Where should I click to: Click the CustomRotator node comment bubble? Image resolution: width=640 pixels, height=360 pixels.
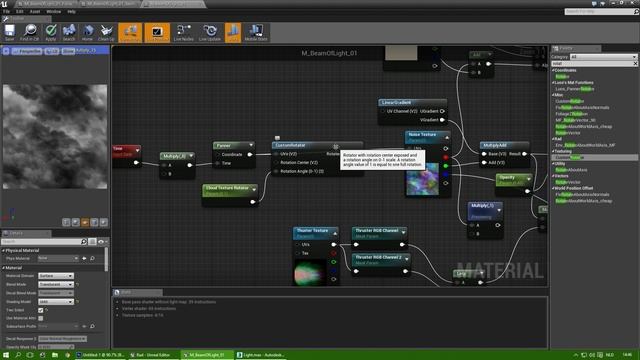point(277,138)
